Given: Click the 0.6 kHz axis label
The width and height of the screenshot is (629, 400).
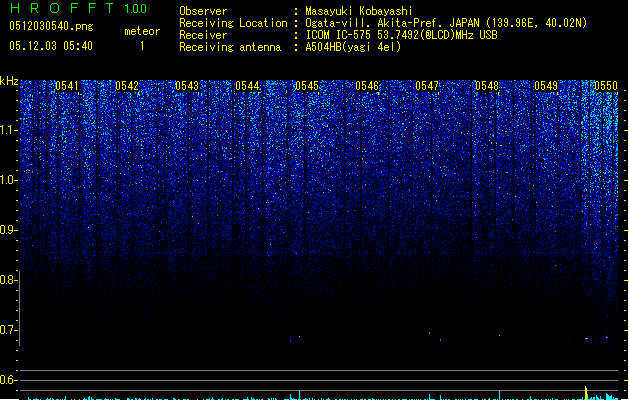Looking at the screenshot, I should (8, 380).
